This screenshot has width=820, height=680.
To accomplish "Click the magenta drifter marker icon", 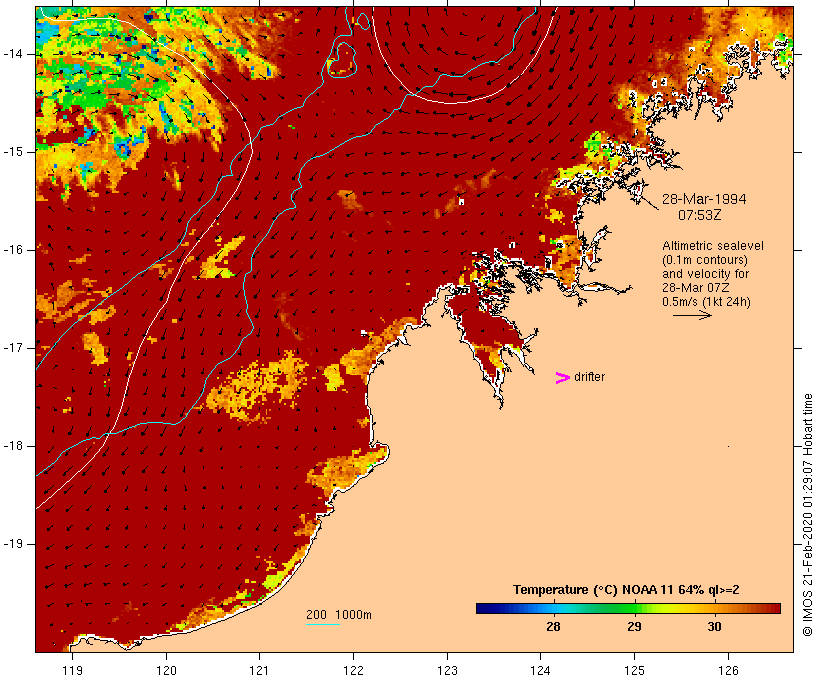I will (563, 378).
